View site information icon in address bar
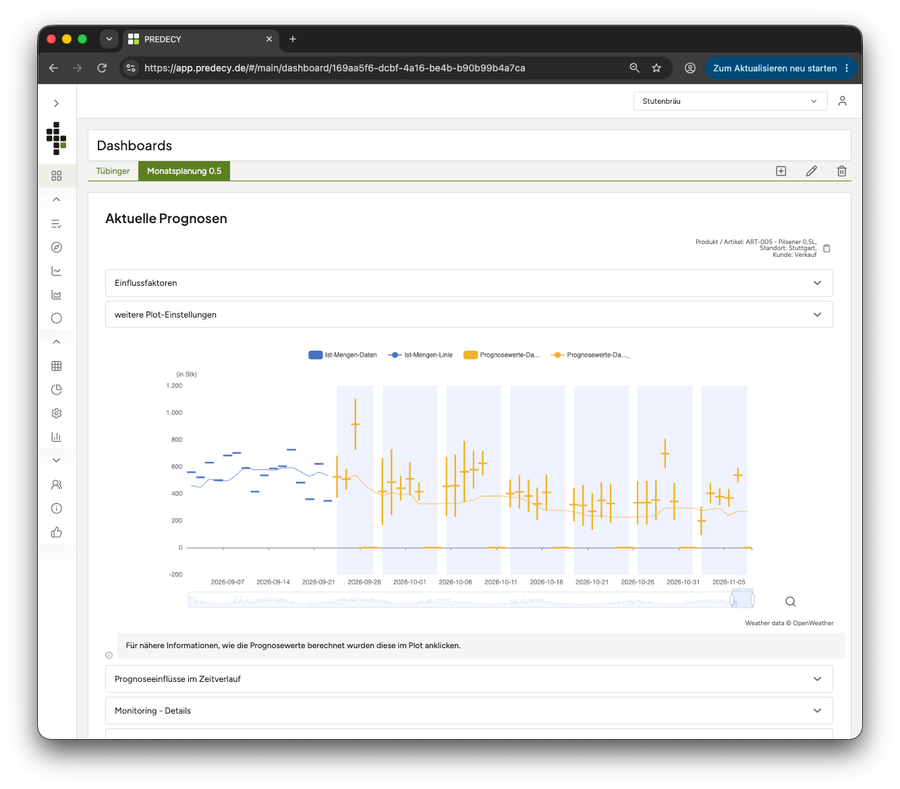Screen dimensions: 900x789 [131, 68]
